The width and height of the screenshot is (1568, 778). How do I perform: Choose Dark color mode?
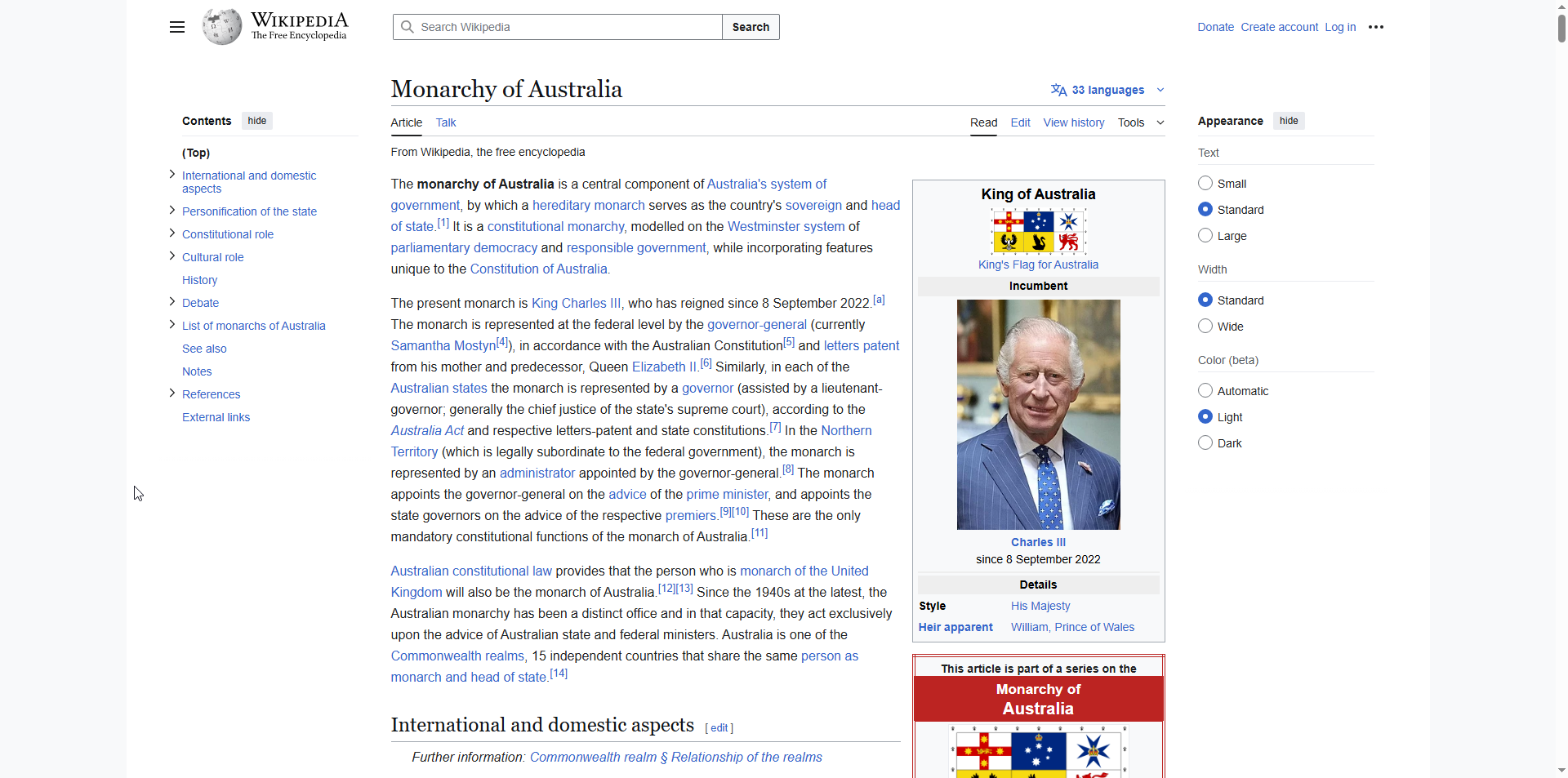[x=1205, y=442]
